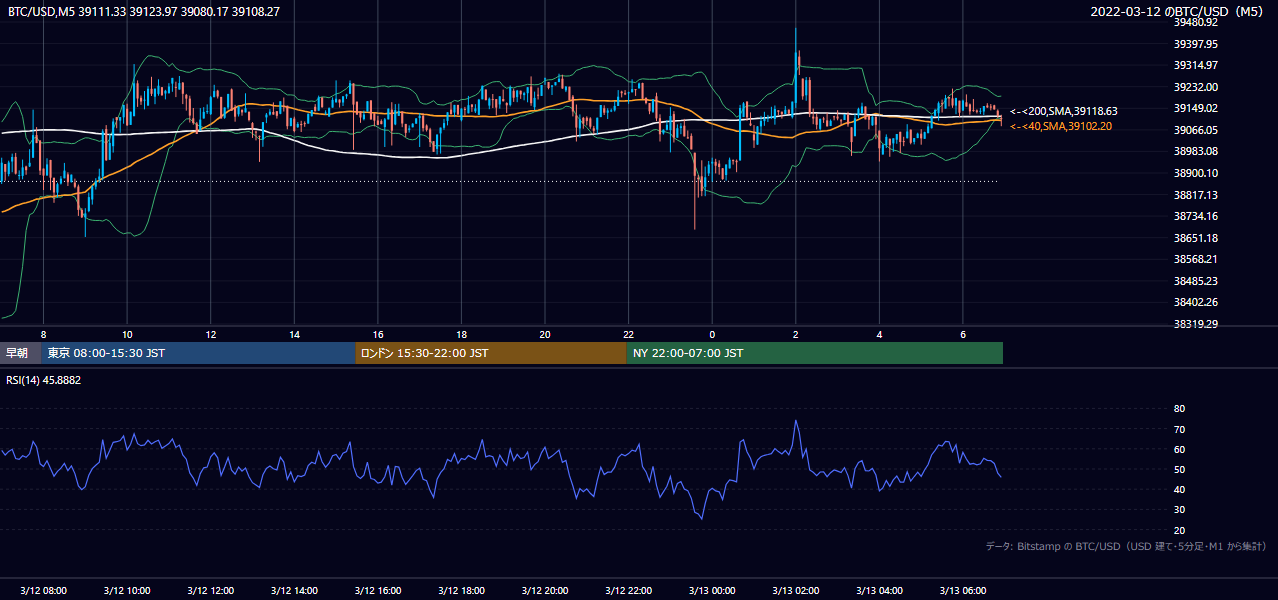
Task: Click price axis value 39480.92
Action: tap(1195, 22)
